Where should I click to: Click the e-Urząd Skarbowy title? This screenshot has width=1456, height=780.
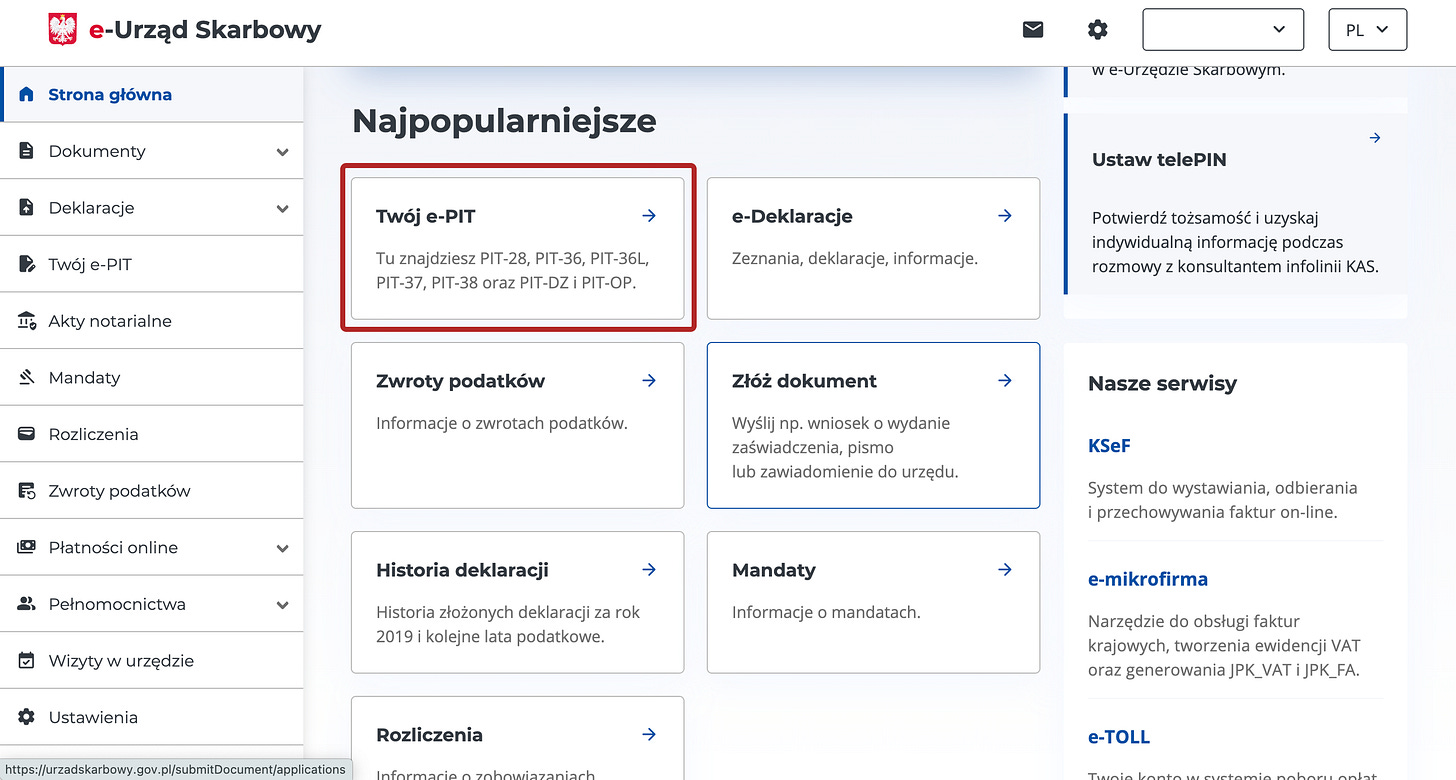click(205, 30)
